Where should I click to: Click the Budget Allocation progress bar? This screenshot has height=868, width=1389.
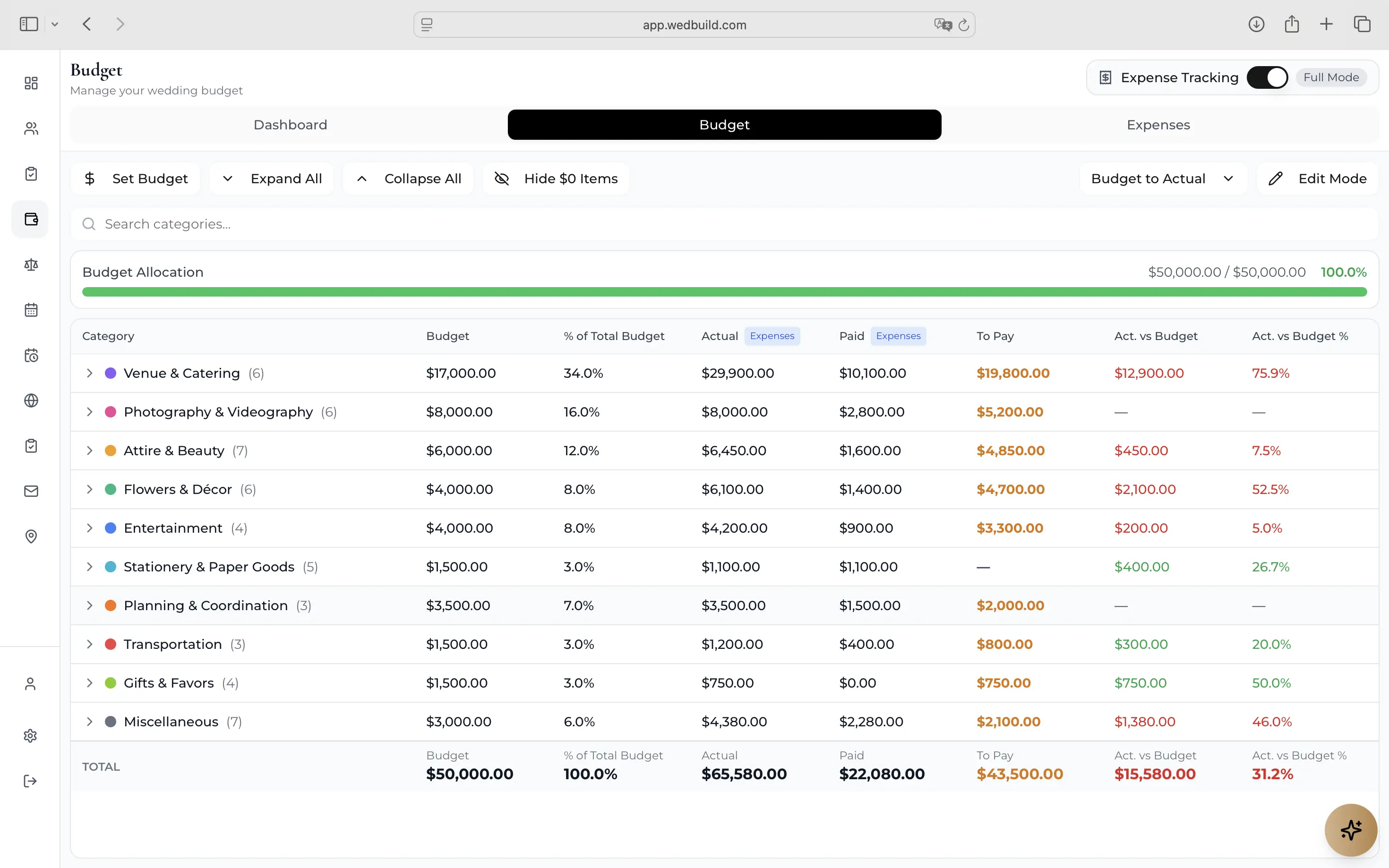(x=724, y=292)
